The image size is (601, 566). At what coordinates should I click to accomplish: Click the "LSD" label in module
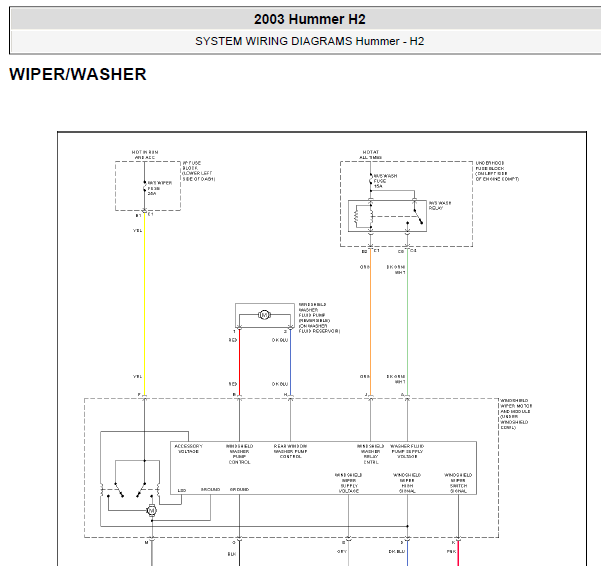coord(182,490)
